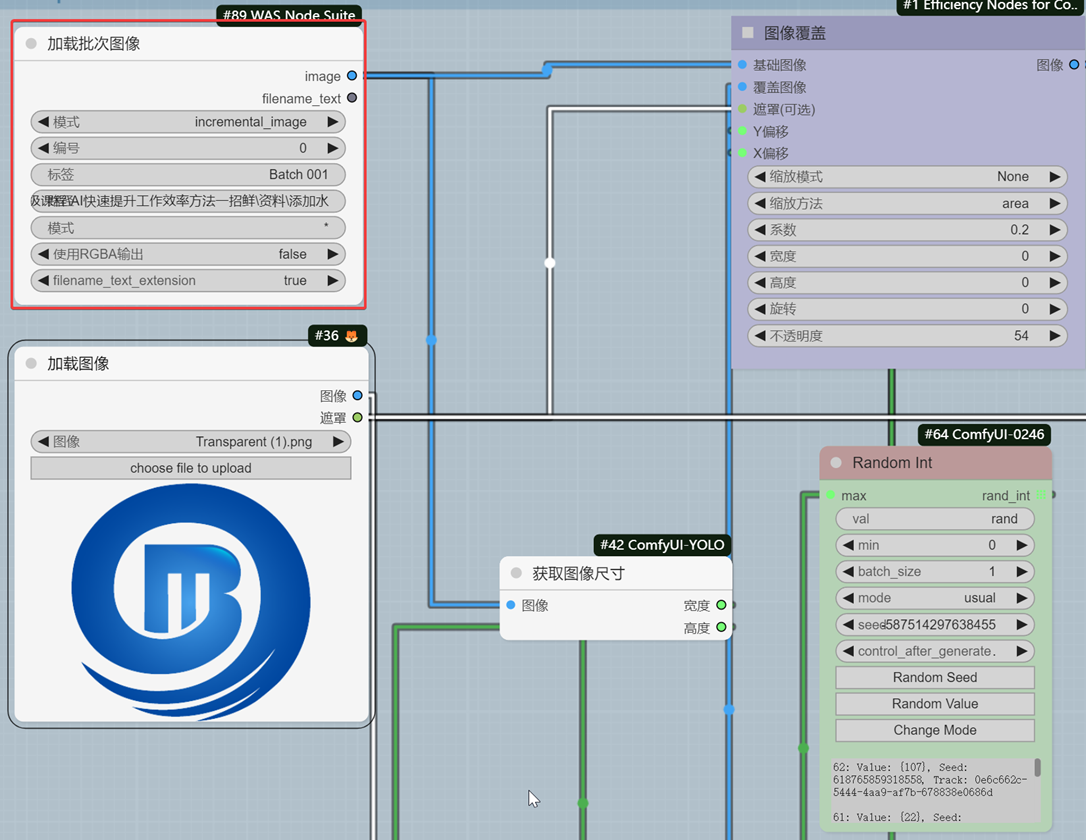Click the Y偏移 input port

[742, 131]
